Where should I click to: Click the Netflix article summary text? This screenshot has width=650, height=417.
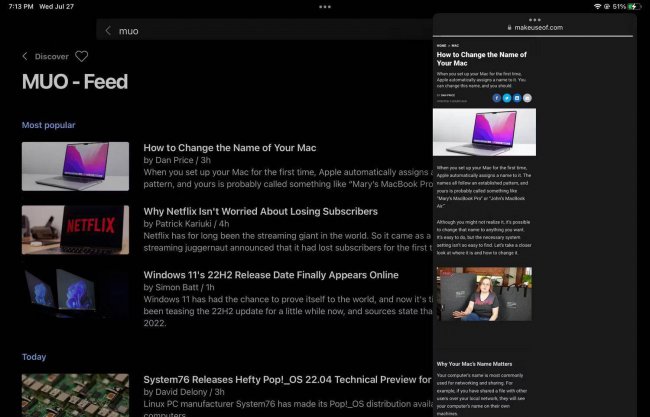point(288,242)
